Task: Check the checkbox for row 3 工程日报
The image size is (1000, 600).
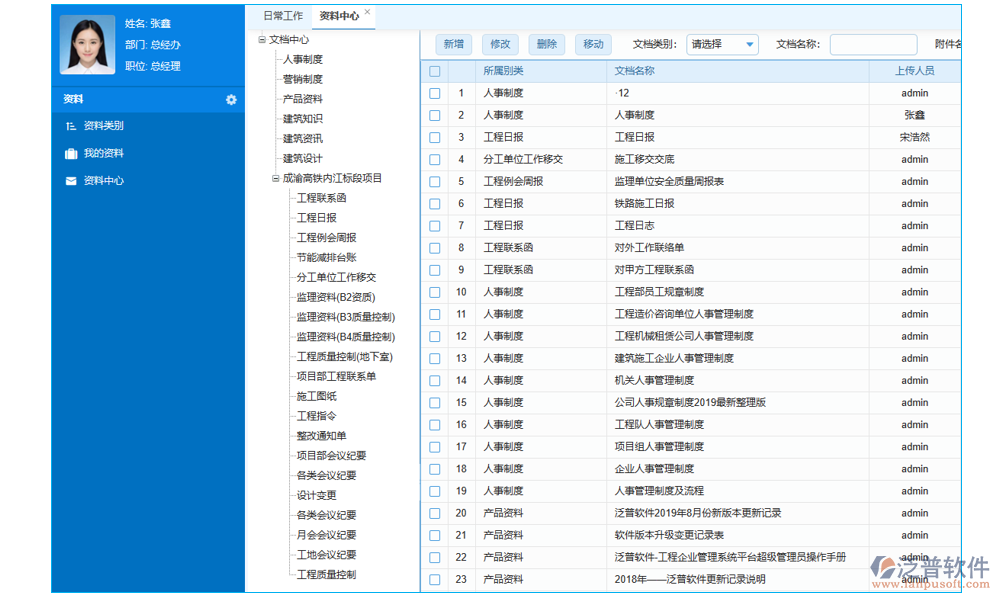Action: pyautogui.click(x=435, y=137)
